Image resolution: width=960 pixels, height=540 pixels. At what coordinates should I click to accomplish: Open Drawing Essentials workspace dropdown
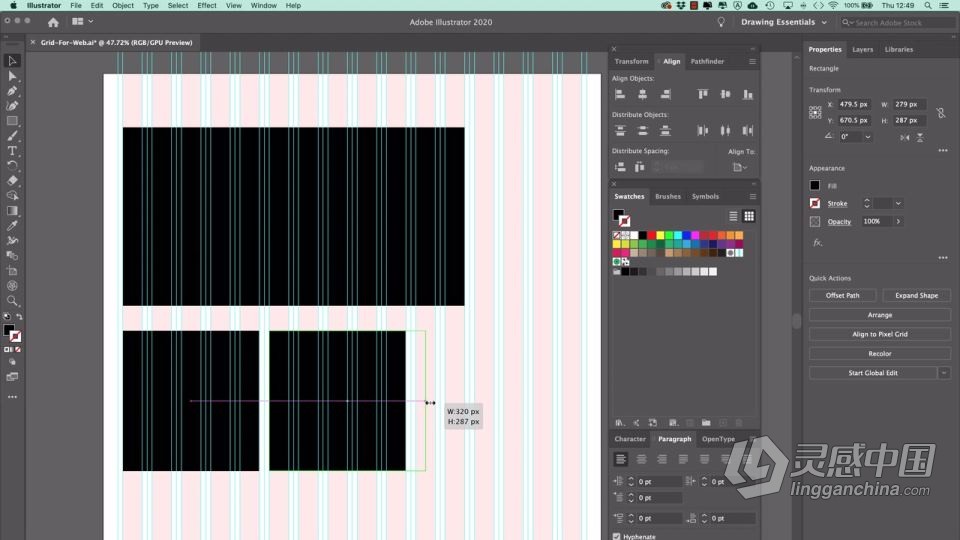tap(784, 22)
